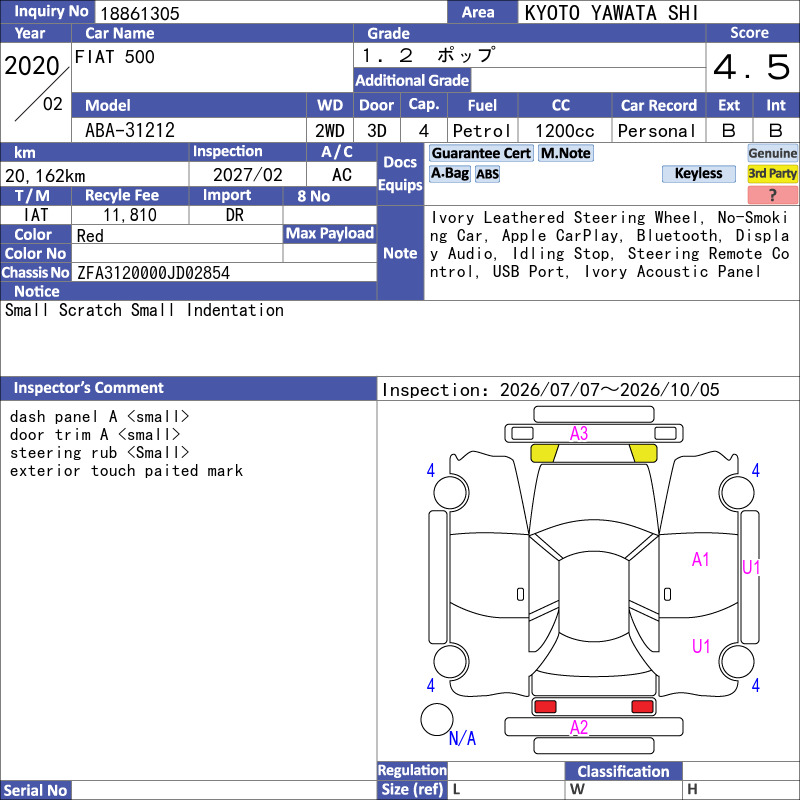The height and width of the screenshot is (800, 800).
Task: Click the red question mark badge
Action: 772,194
